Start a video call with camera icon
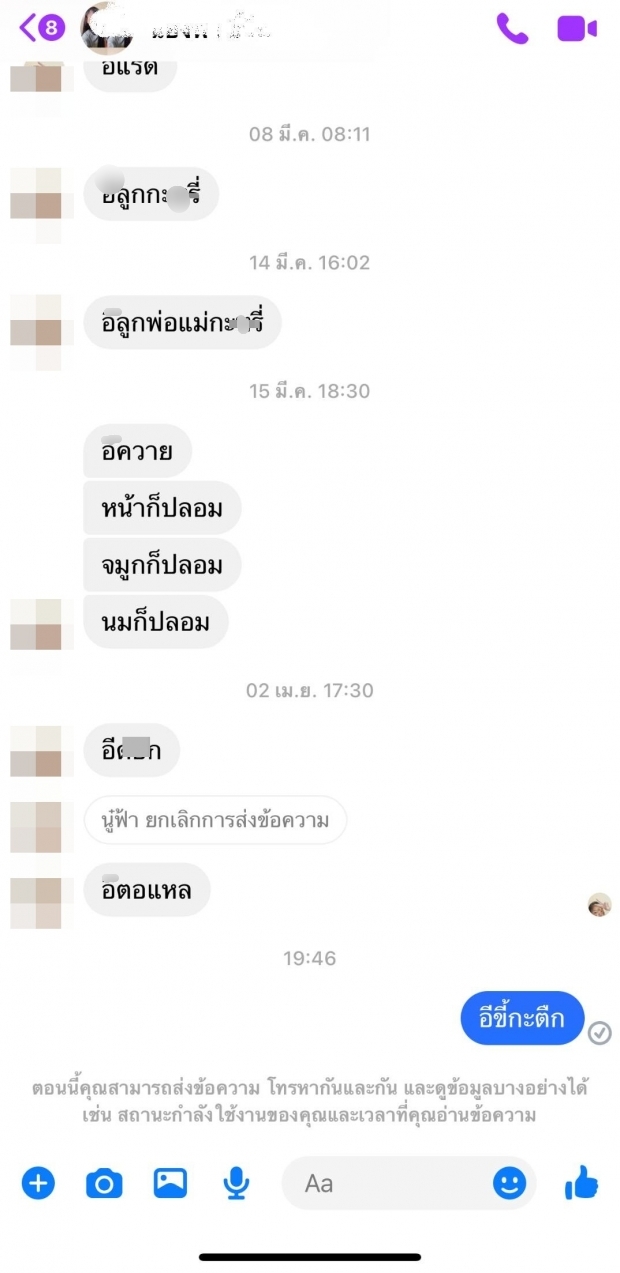This screenshot has width=620, height=1273. (577, 28)
